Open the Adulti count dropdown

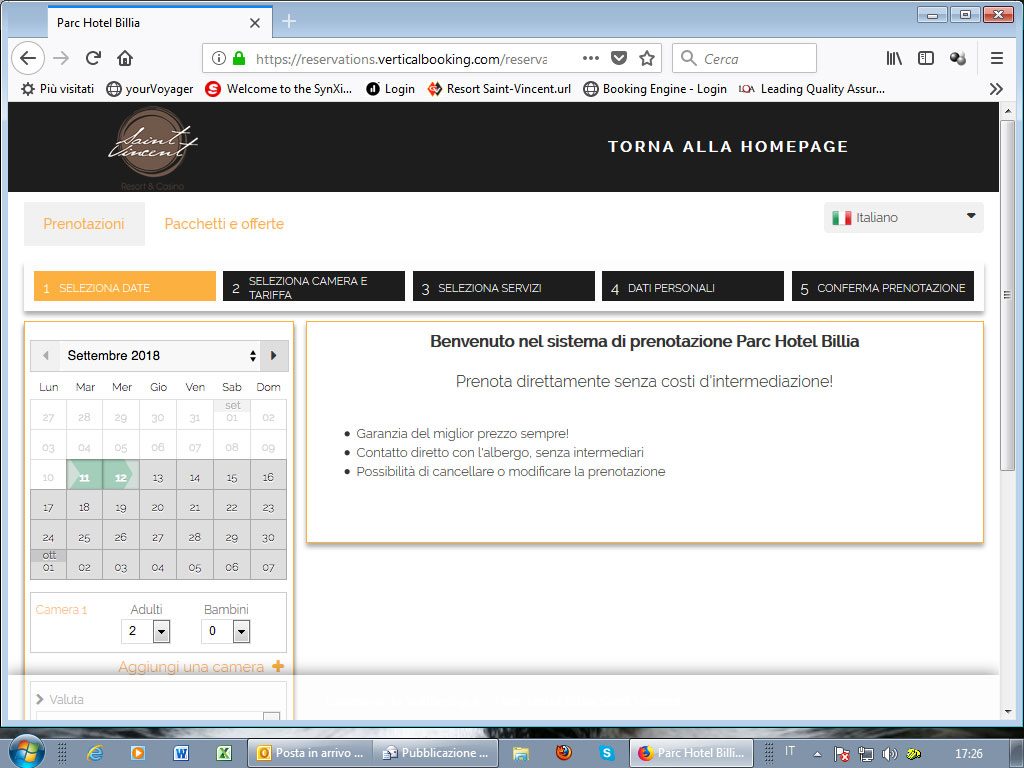click(x=146, y=631)
